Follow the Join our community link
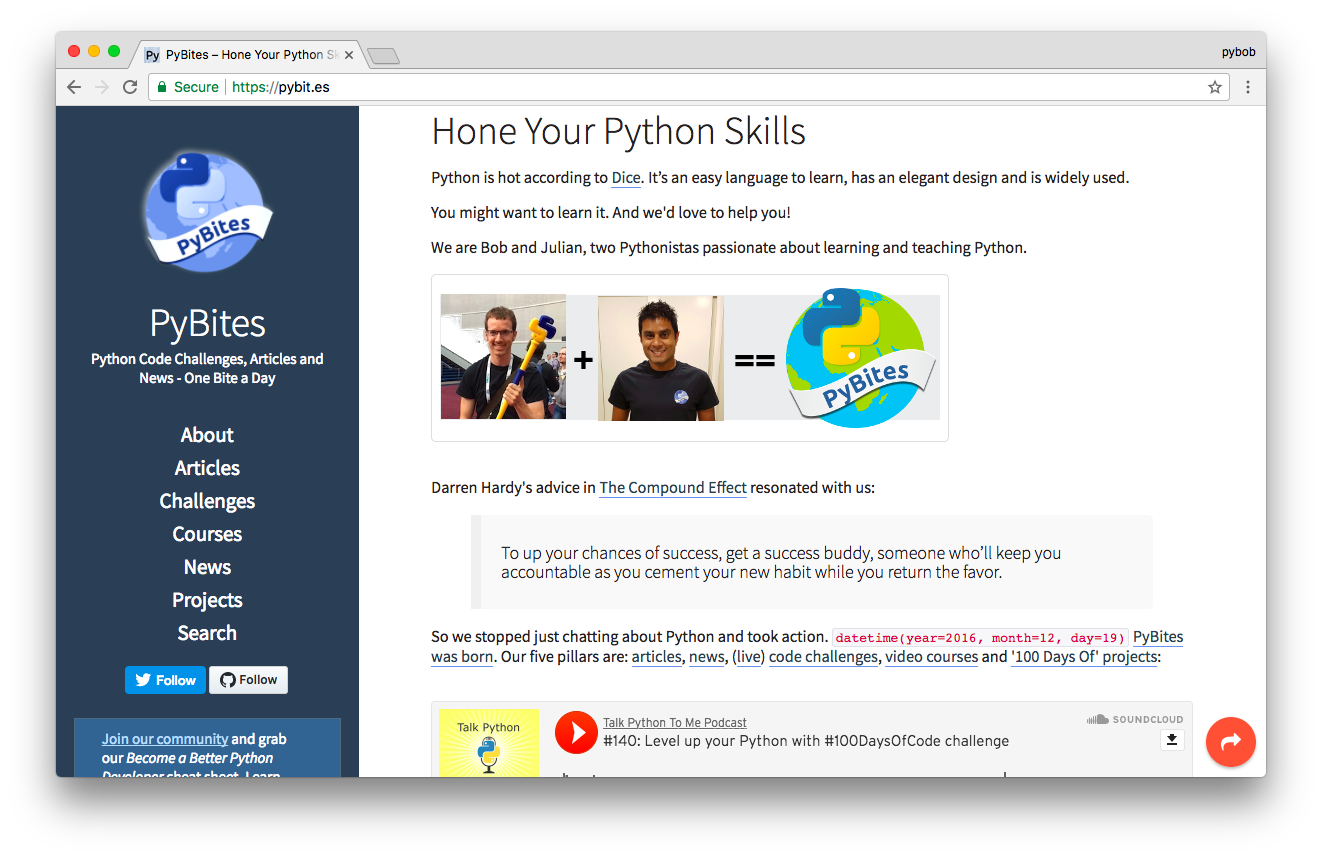This screenshot has height=857, width=1322. click(x=165, y=738)
